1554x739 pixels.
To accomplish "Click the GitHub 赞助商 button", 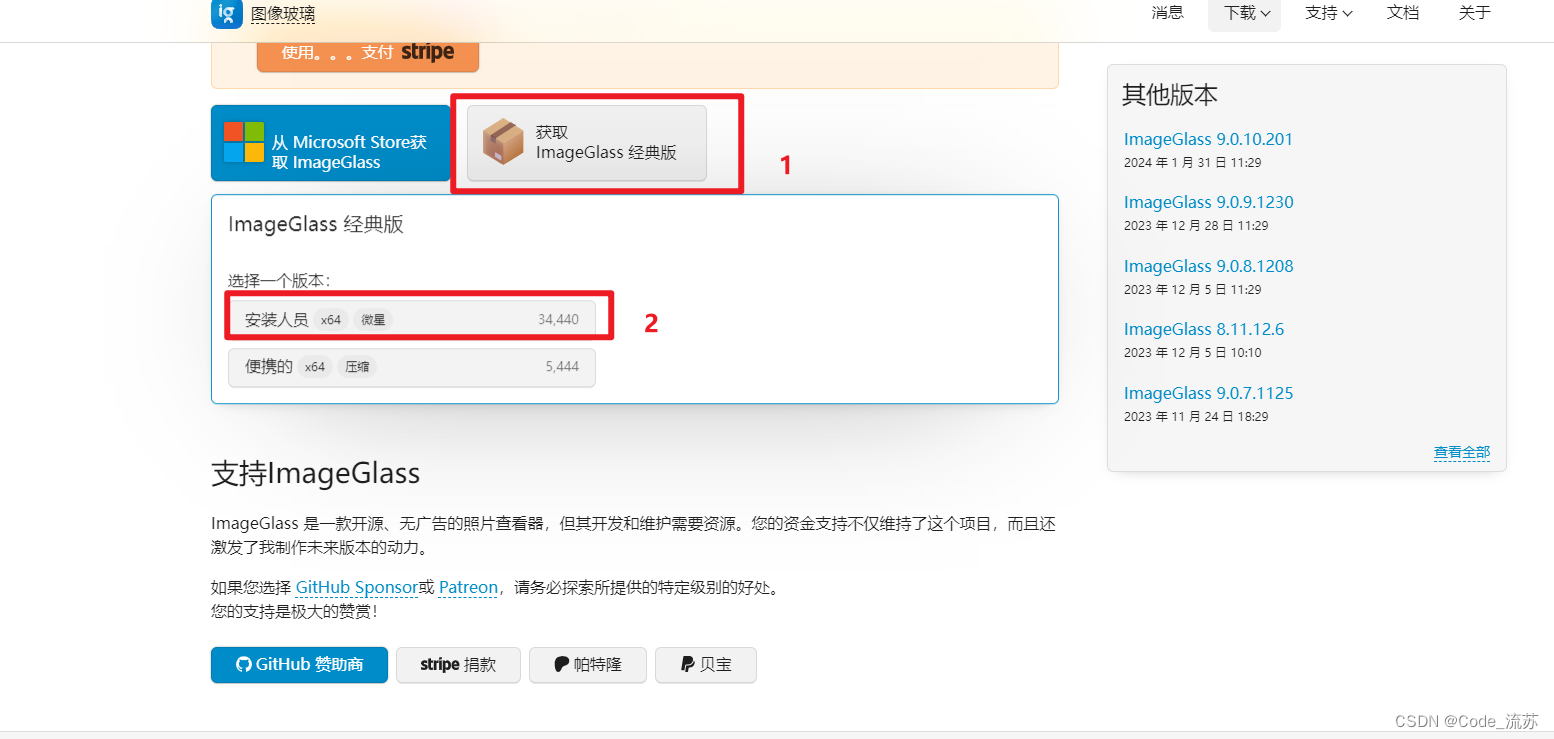I will pos(299,665).
